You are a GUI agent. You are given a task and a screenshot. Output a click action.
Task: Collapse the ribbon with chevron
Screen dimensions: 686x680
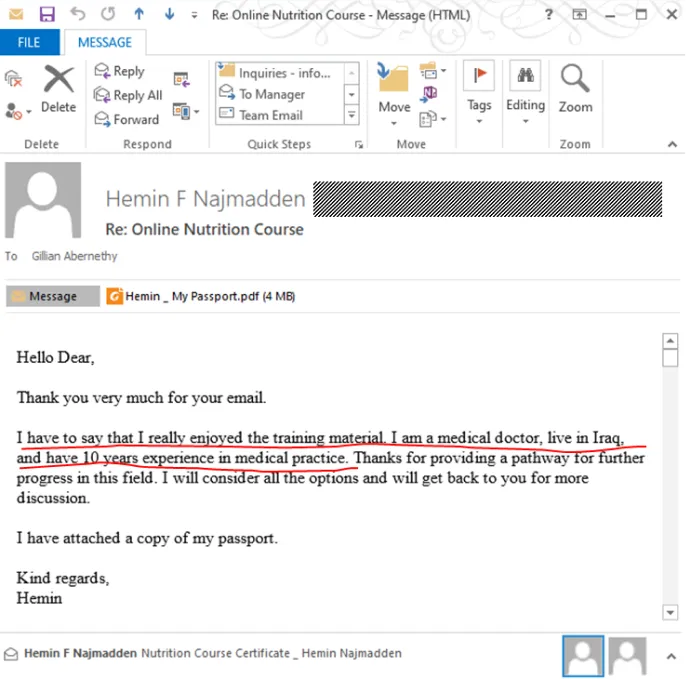point(672,144)
